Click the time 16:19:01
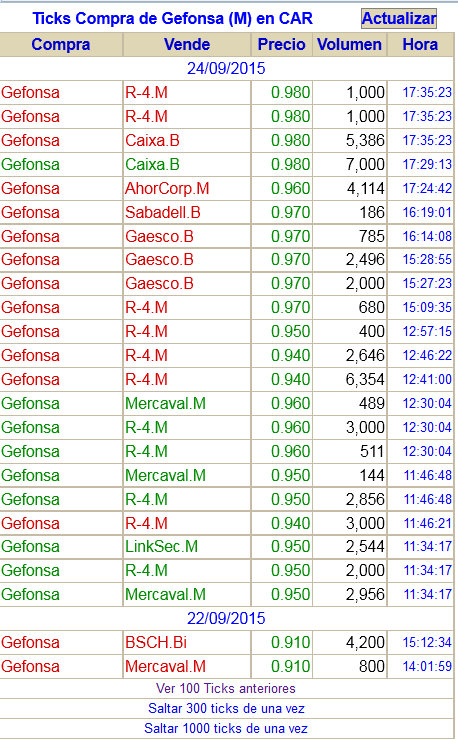The image size is (458, 740). 427,212
